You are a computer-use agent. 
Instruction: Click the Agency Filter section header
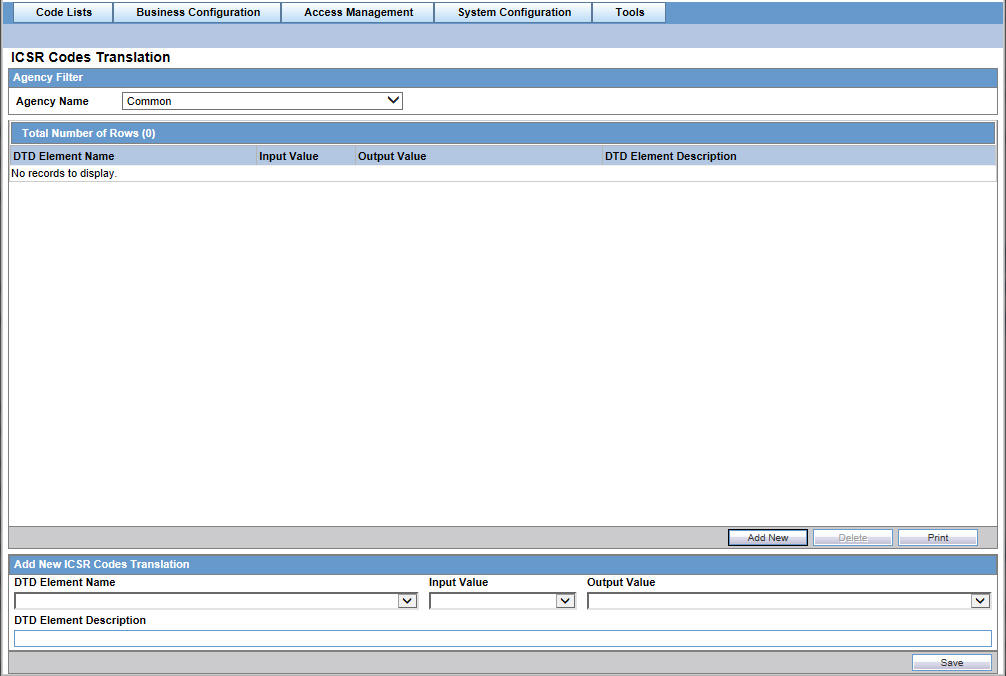[x=502, y=78]
